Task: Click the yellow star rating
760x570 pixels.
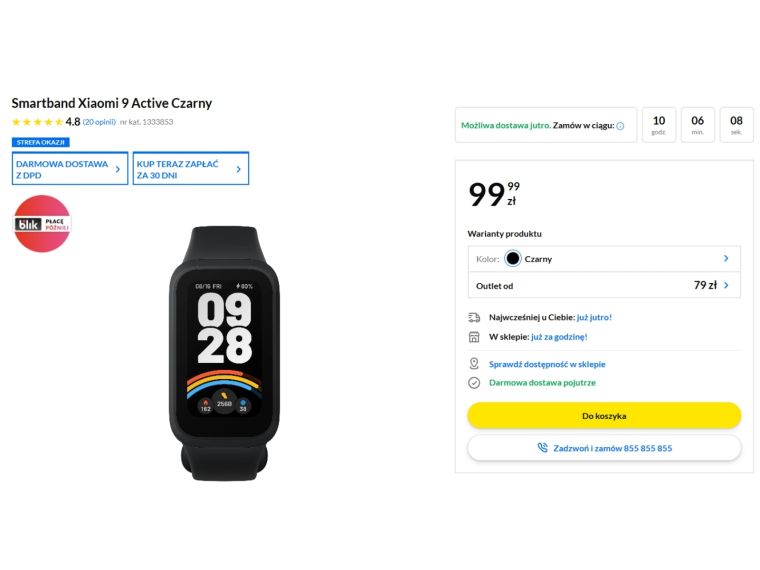Action: (37, 122)
